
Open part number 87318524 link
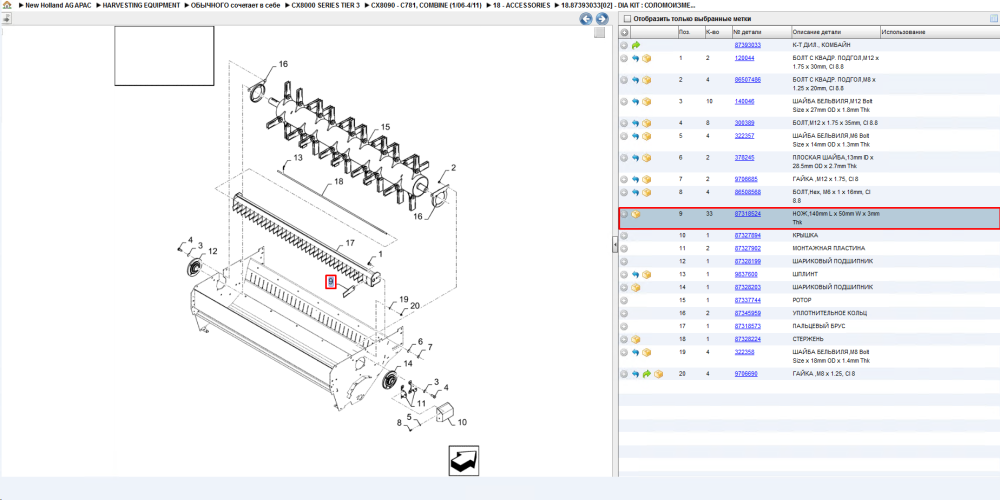coord(747,214)
